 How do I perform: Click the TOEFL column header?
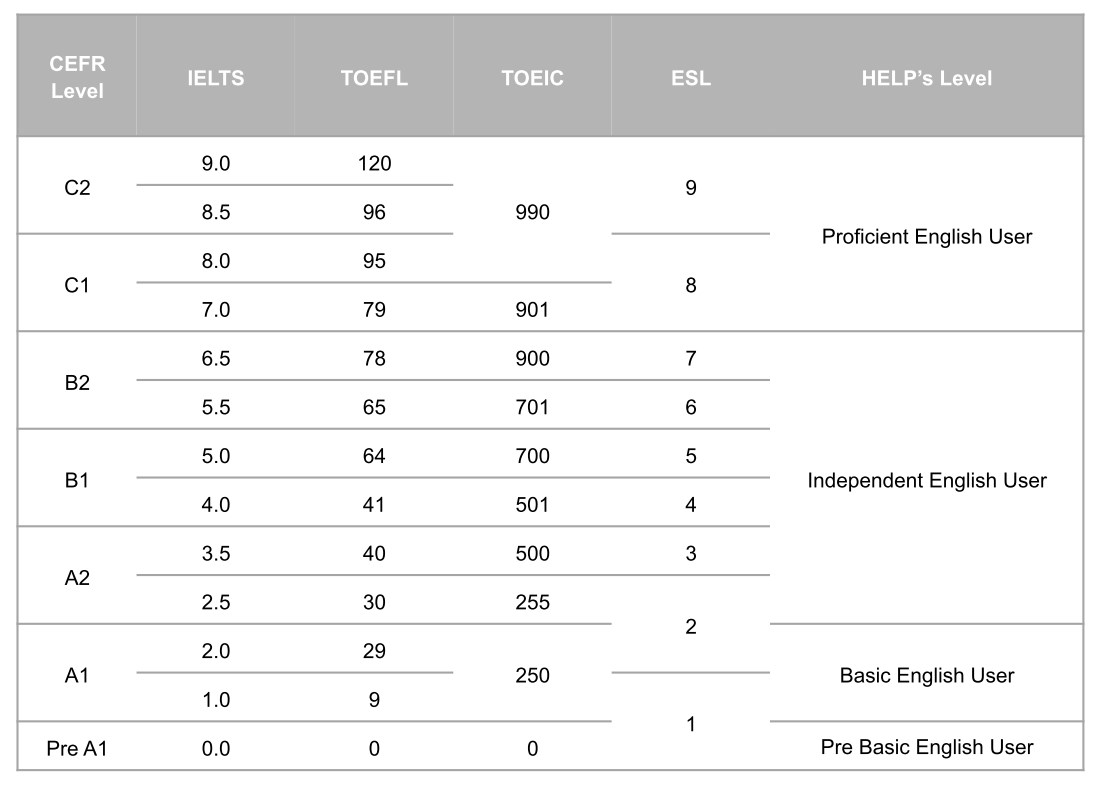point(374,78)
